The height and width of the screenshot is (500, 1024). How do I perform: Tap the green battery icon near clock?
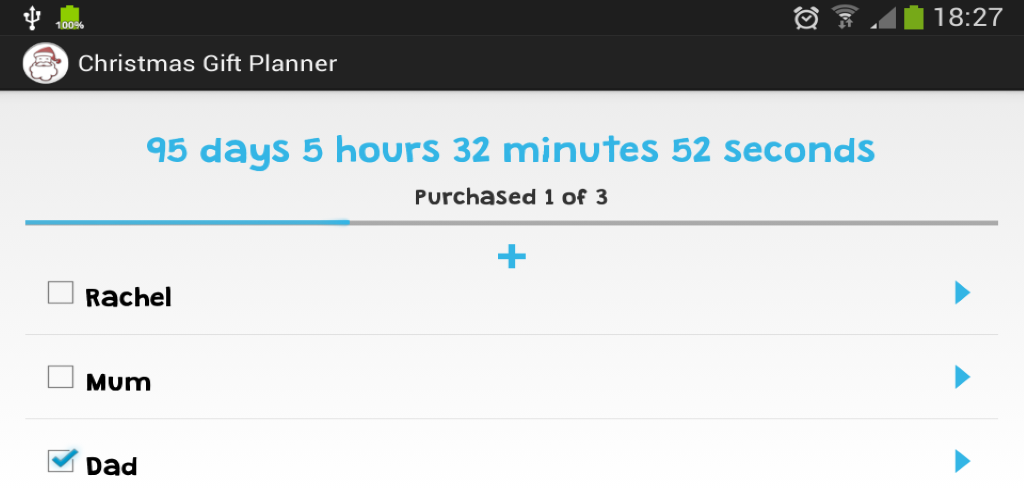[x=913, y=17]
